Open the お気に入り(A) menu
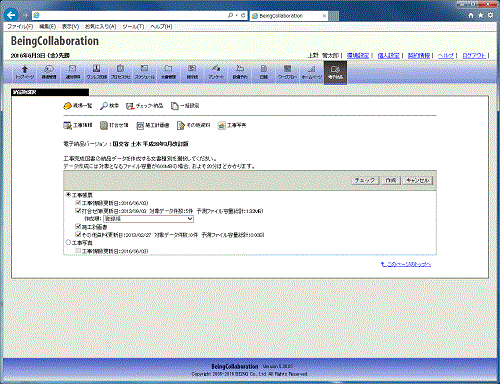This screenshot has height=384, width=500. 100,26
